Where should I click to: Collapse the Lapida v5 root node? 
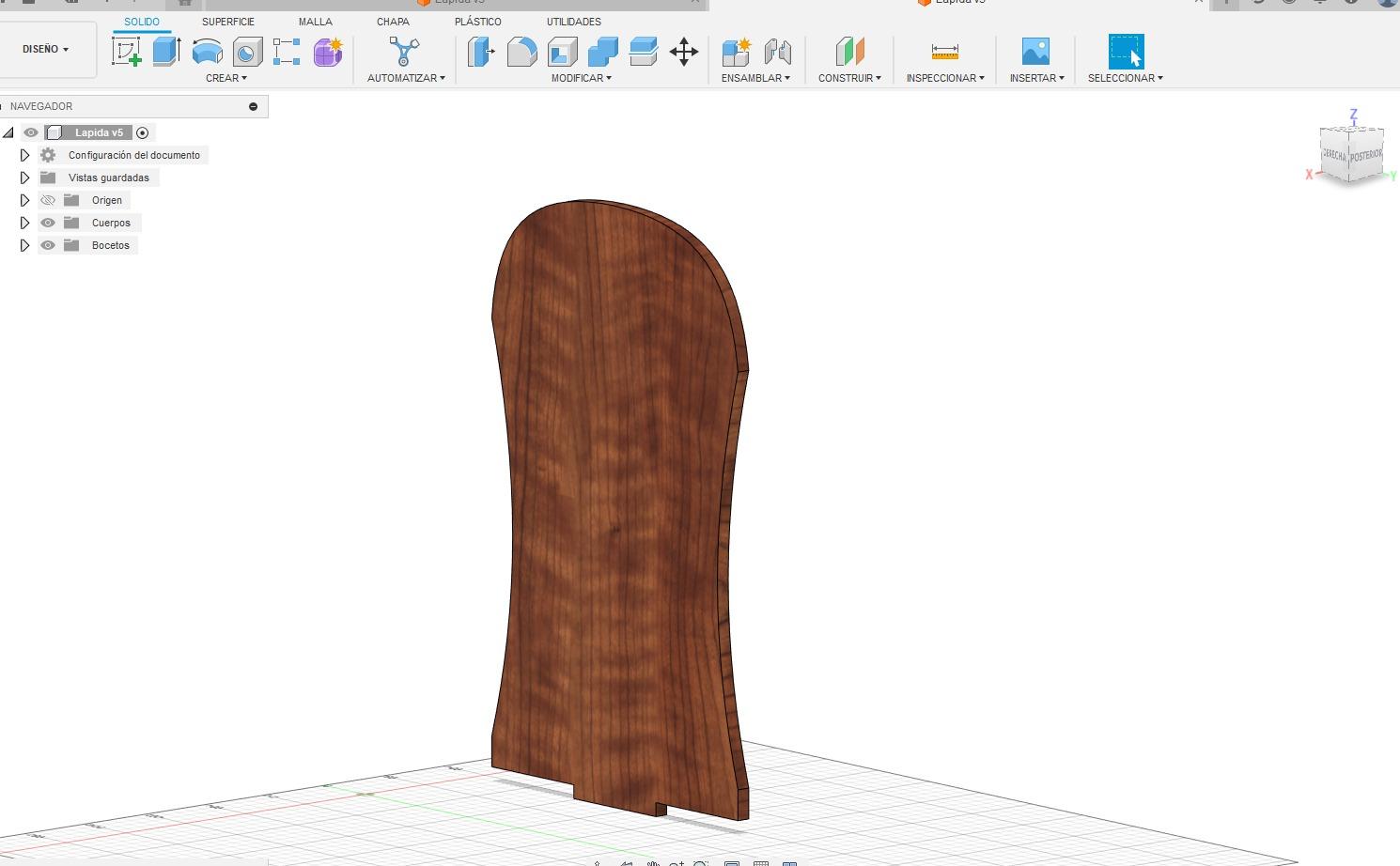(8, 132)
